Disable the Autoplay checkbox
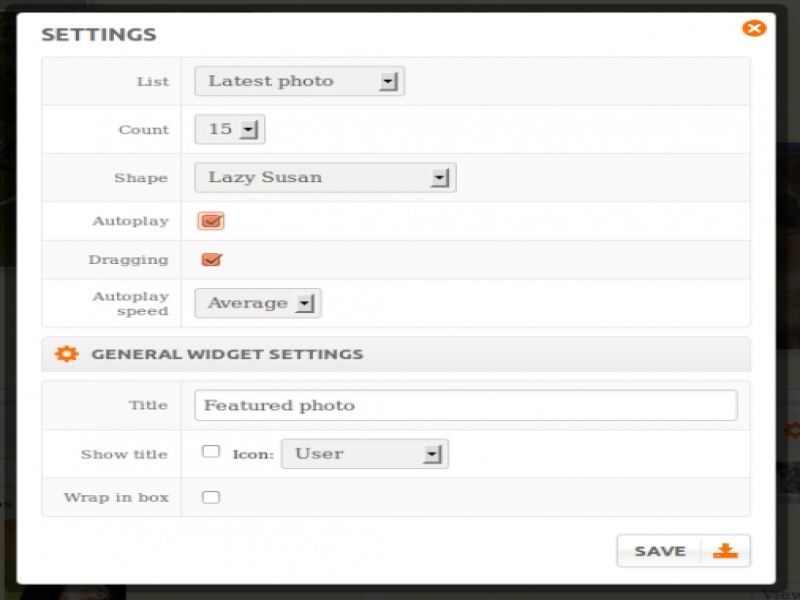 pos(211,221)
